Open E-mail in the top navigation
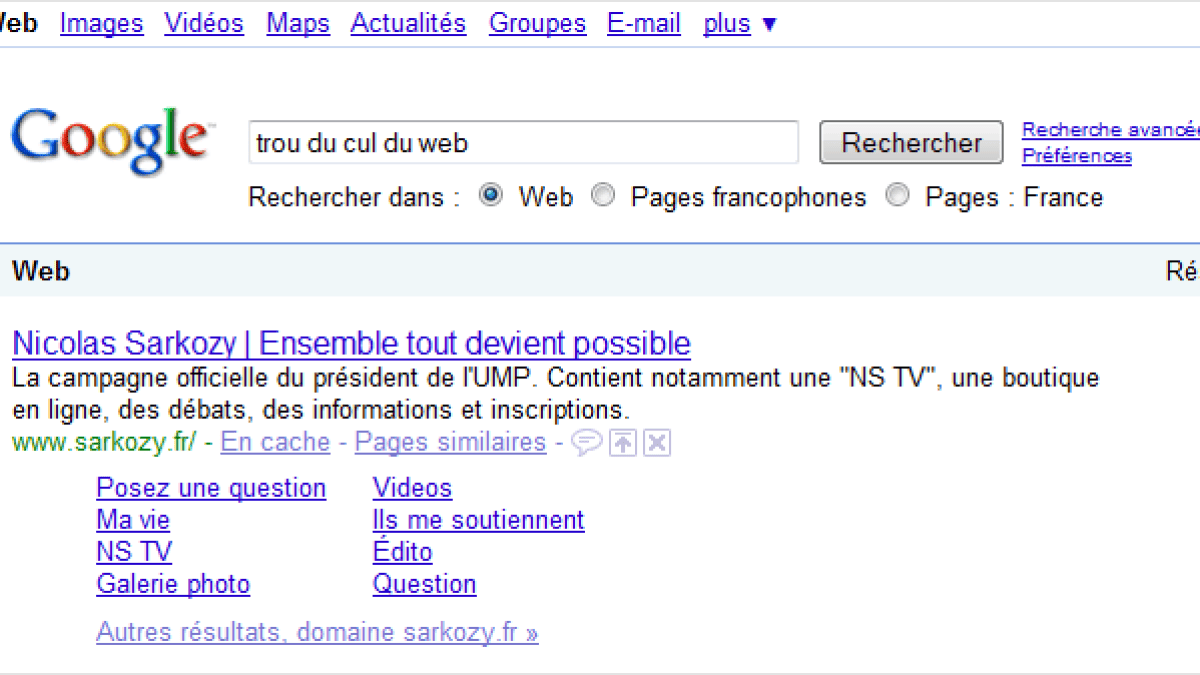 point(644,23)
